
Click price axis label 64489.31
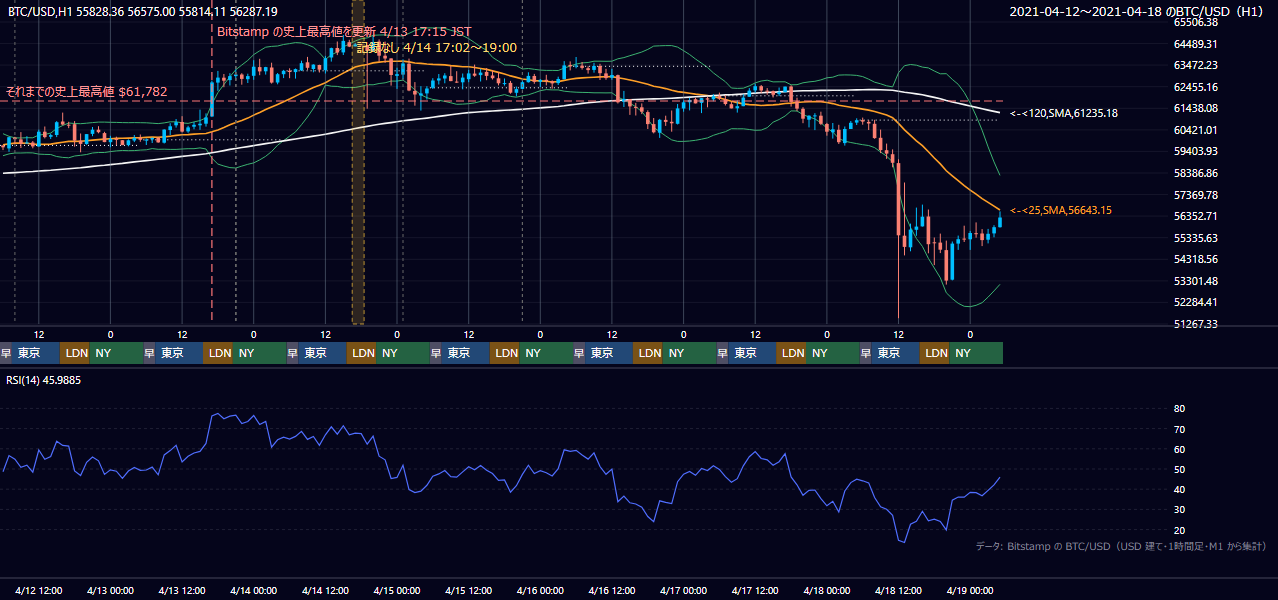coord(1195,44)
